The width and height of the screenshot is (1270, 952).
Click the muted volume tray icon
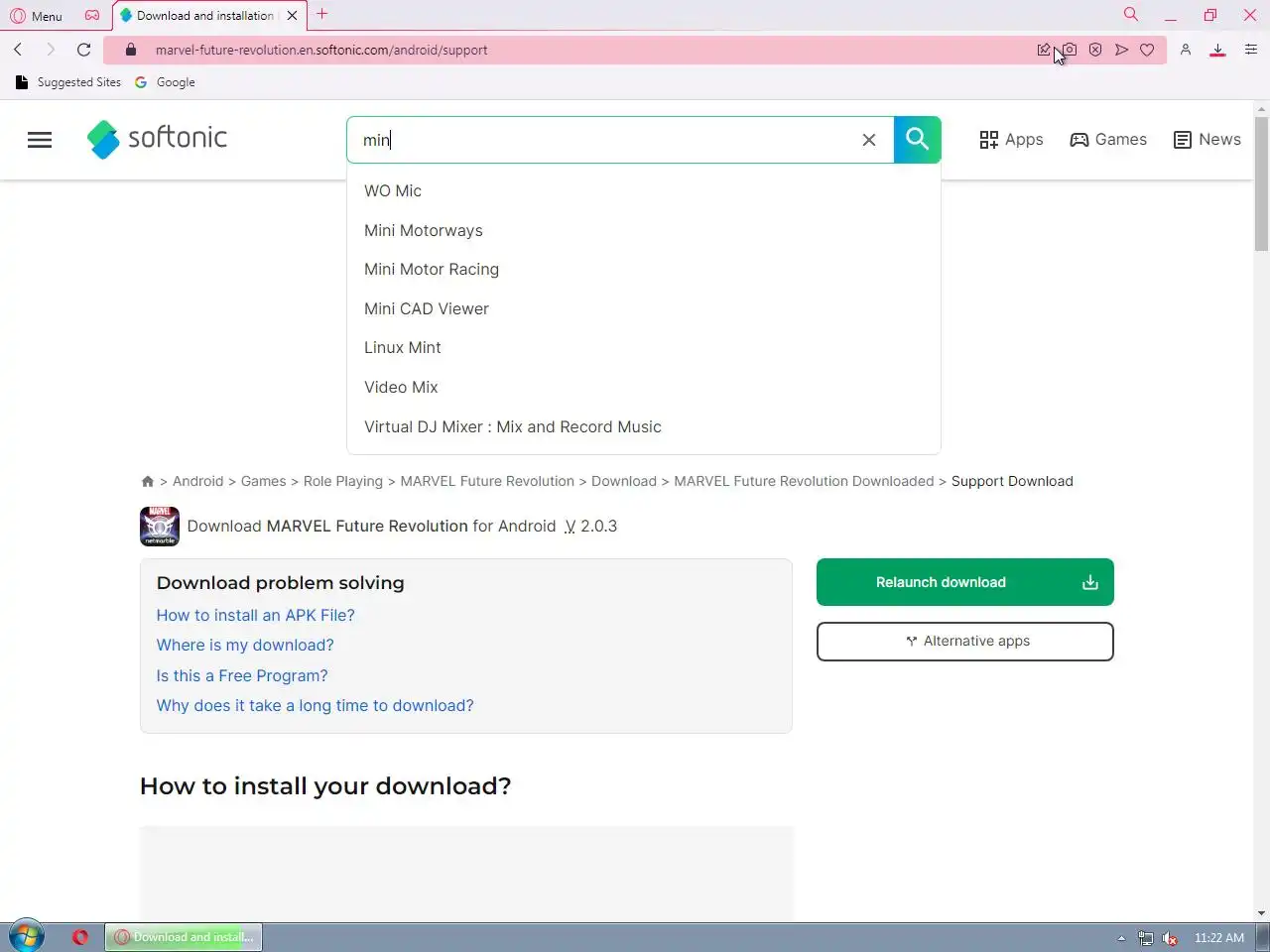coord(1171,938)
